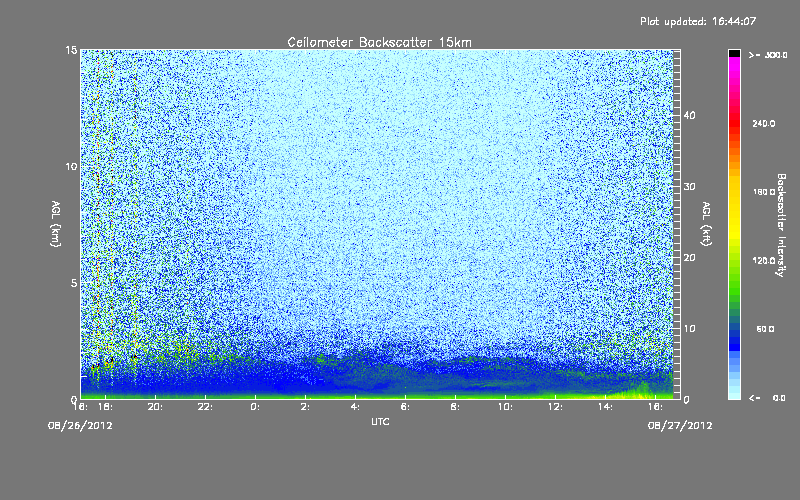Click the "240.0" colorbar value

click(x=764, y=123)
